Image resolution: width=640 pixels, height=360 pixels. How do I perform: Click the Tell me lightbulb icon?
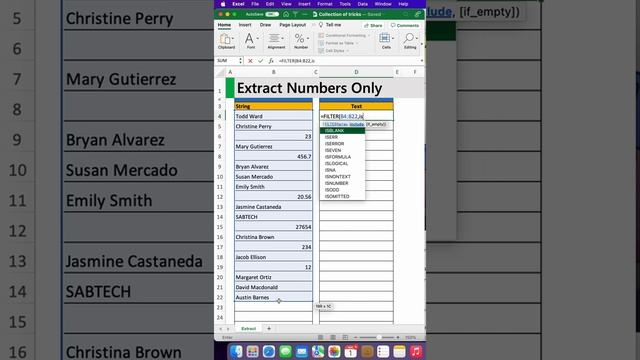point(321,25)
